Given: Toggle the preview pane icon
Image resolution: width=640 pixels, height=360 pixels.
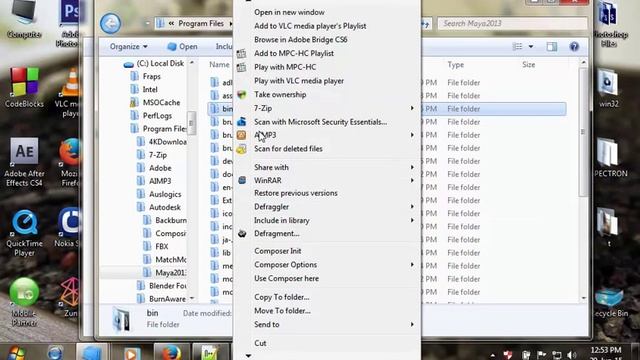Looking at the screenshot, I should 552,47.
